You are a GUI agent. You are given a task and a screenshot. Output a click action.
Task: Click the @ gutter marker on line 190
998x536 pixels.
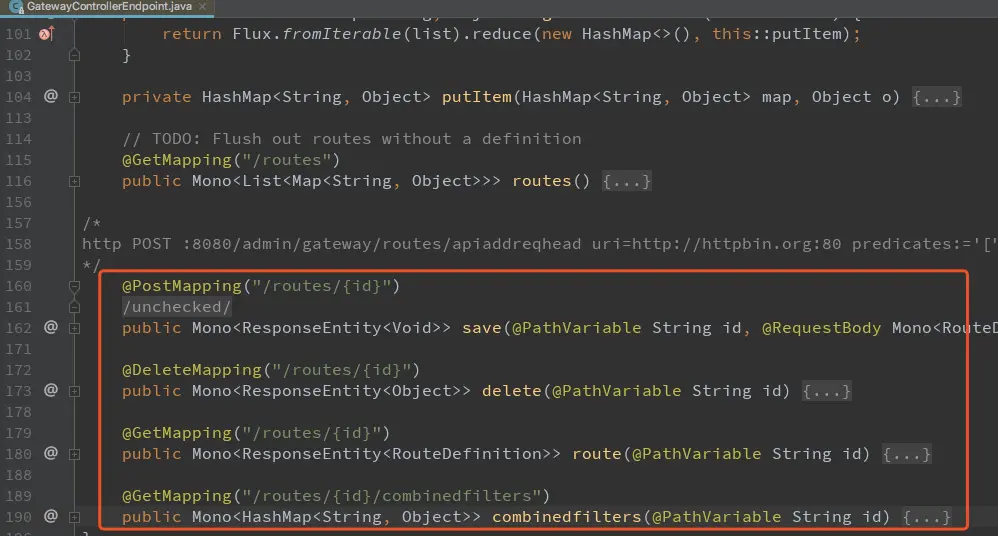point(50,517)
